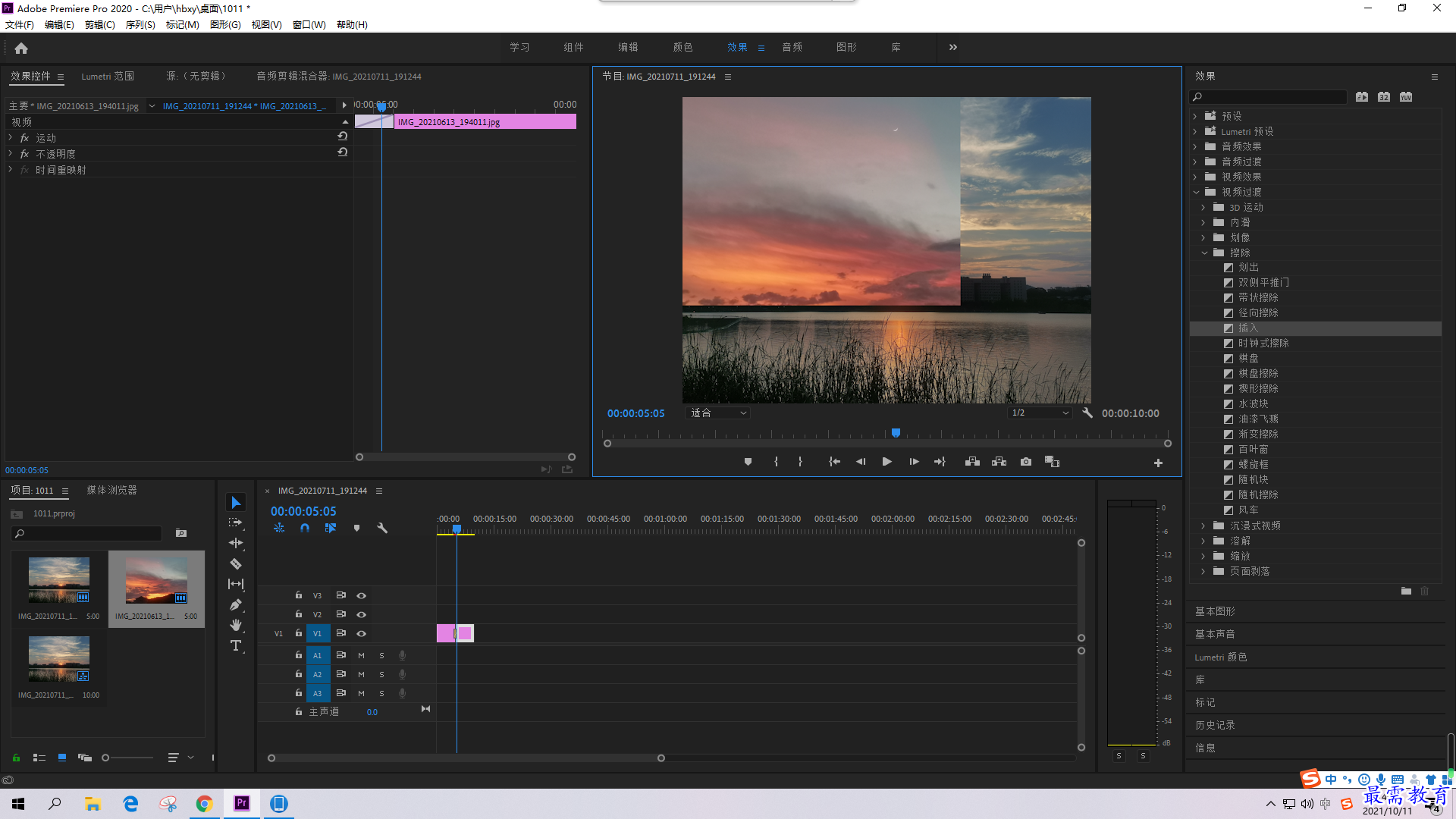Select the 百叶窗 transition
This screenshot has height=819, width=1456.
[x=1253, y=449]
